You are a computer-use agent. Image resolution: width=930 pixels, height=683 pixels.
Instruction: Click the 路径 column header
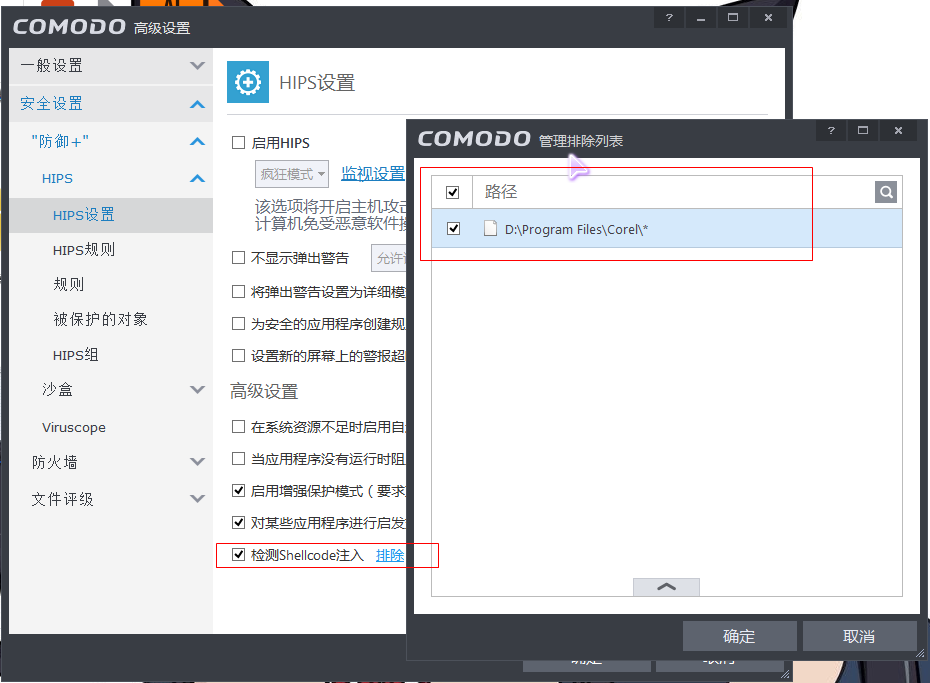(501, 192)
